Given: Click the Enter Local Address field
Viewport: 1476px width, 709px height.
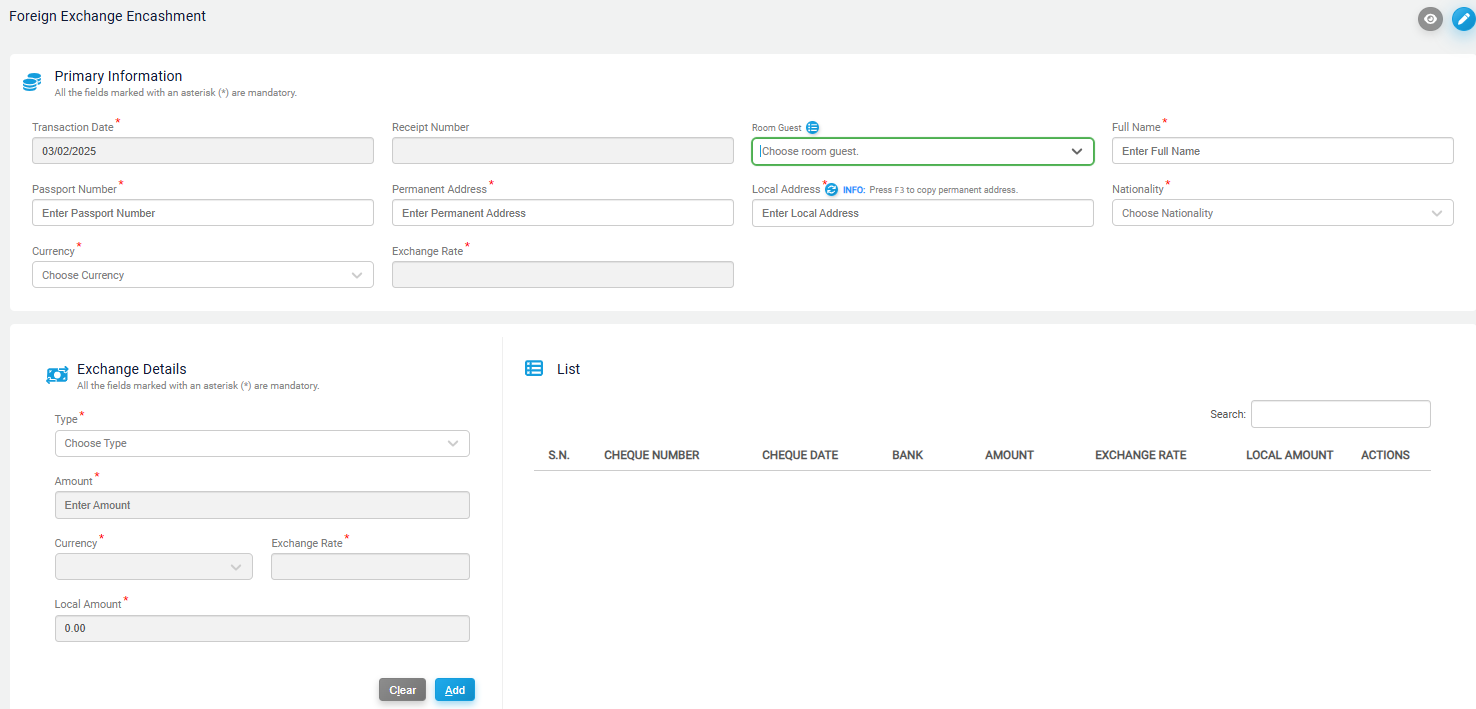Looking at the screenshot, I should [923, 213].
